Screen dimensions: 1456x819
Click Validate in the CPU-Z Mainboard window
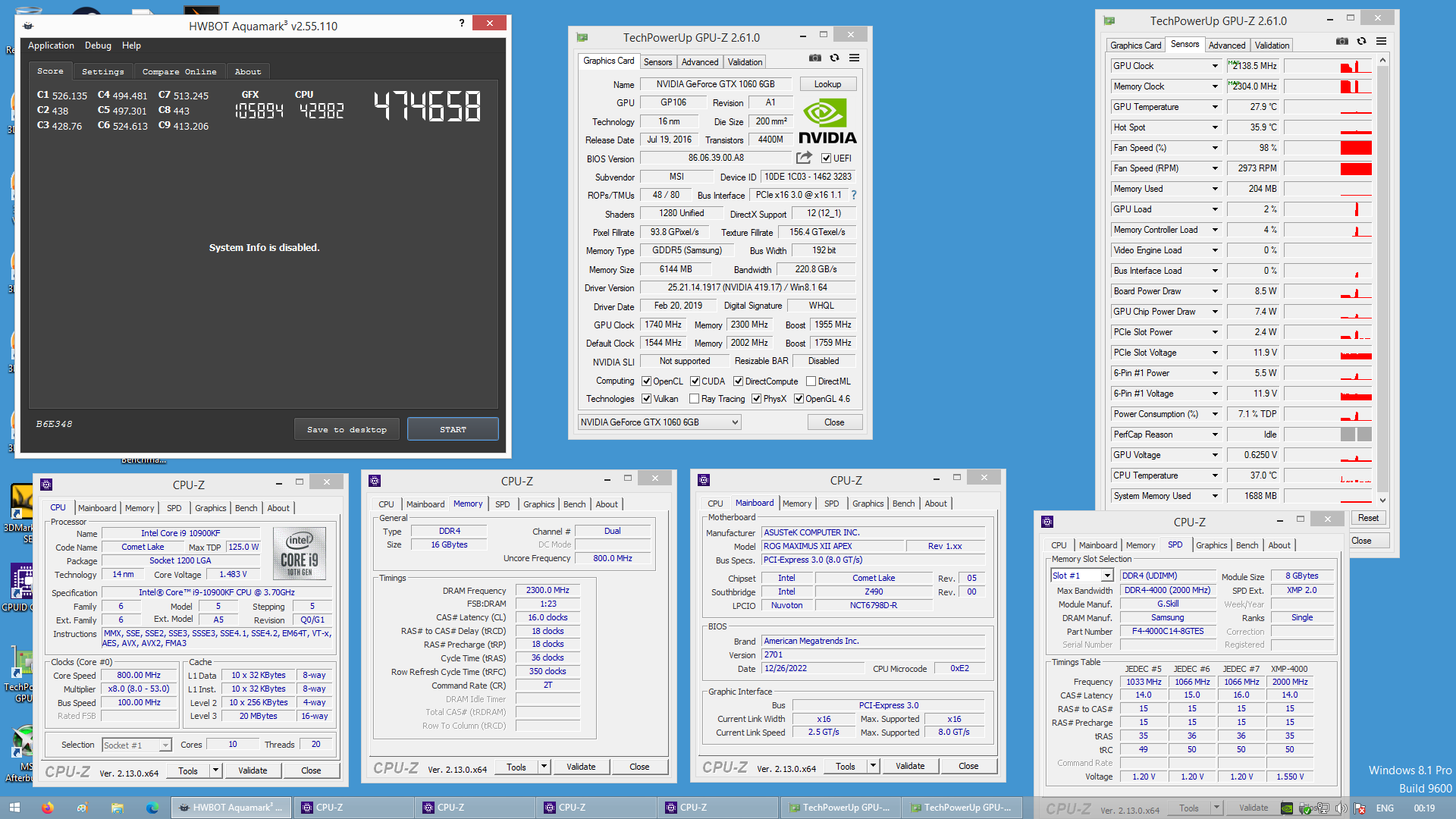click(x=910, y=767)
